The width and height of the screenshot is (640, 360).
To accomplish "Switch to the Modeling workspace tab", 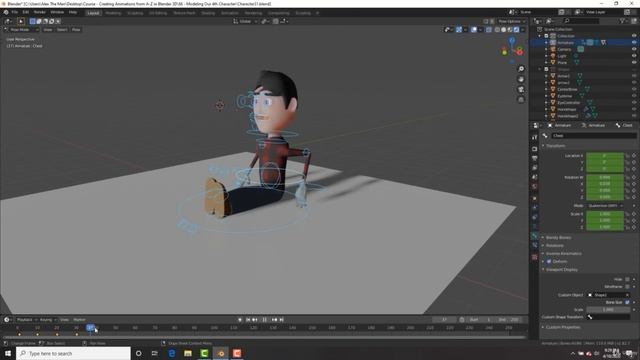I will [x=113, y=13].
